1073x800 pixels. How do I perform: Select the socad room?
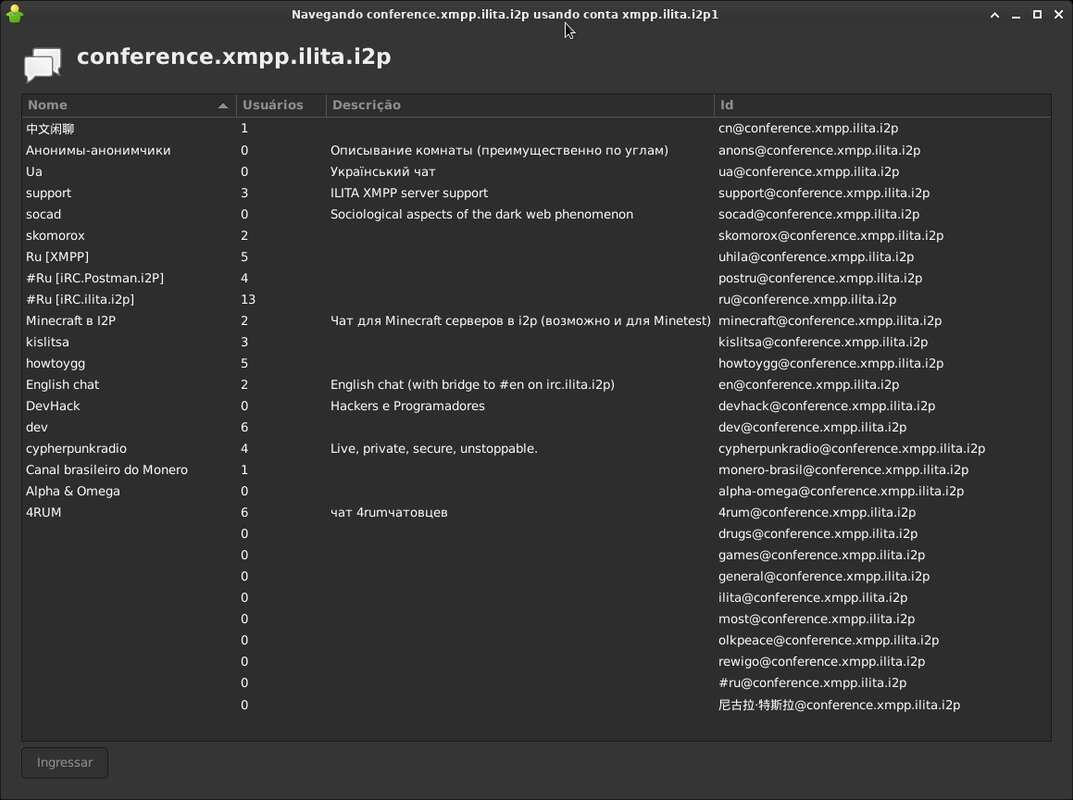536,214
